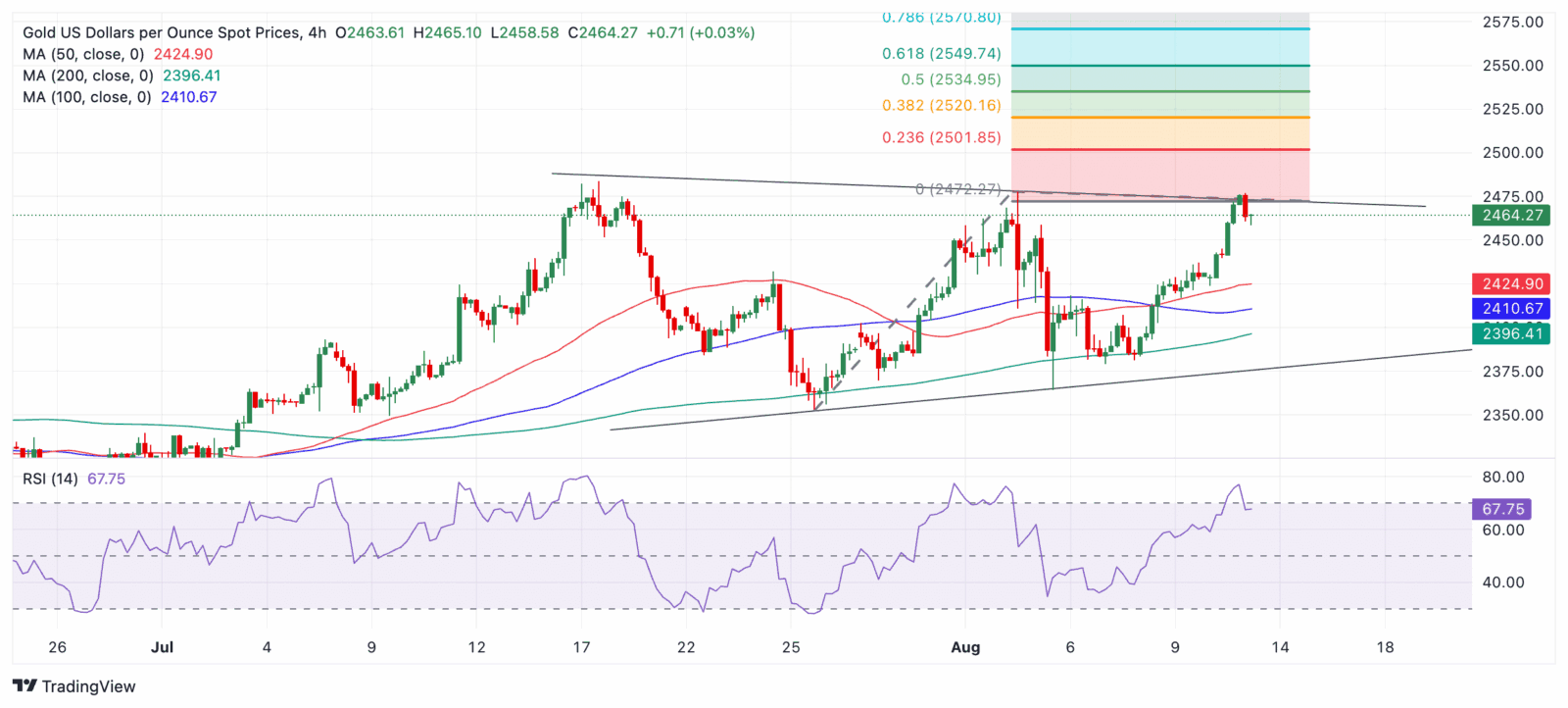Screen dimensions: 1568x708
Task: Click the 2500.00 price axis label
Action: (x=1513, y=152)
